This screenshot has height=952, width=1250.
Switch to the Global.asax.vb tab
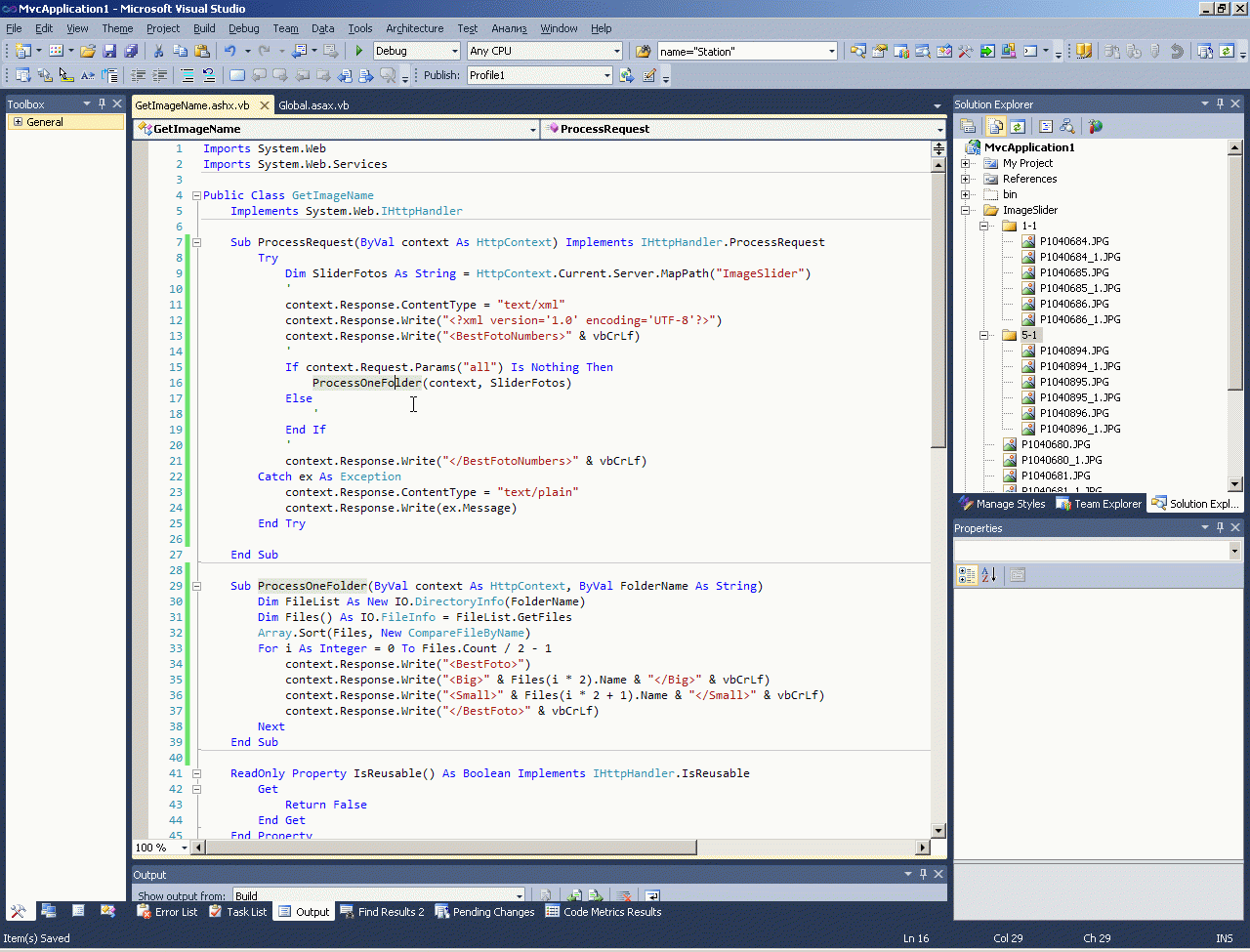pos(313,105)
